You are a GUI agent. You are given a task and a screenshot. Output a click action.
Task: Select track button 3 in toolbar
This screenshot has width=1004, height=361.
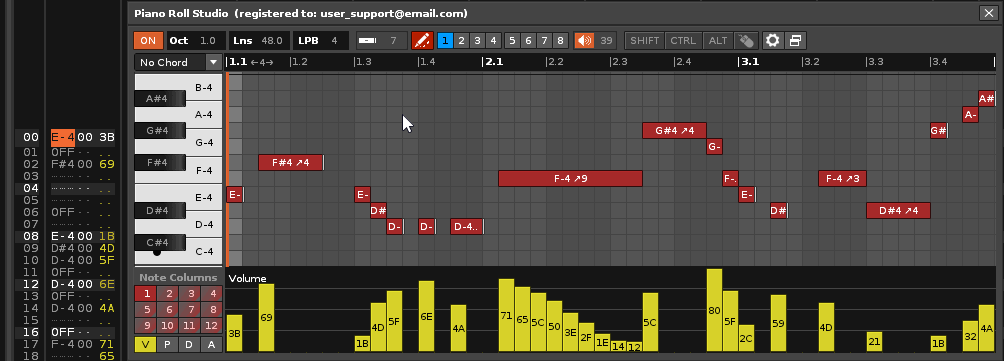pos(477,40)
